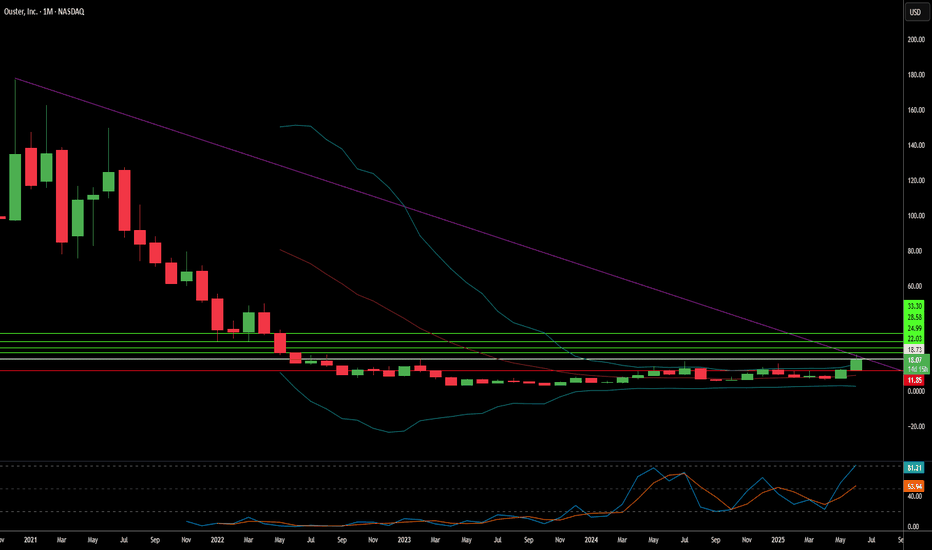This screenshot has height=550, width=932.
Task: Click the 40.00 oscillator axis label
Action: (x=915, y=496)
